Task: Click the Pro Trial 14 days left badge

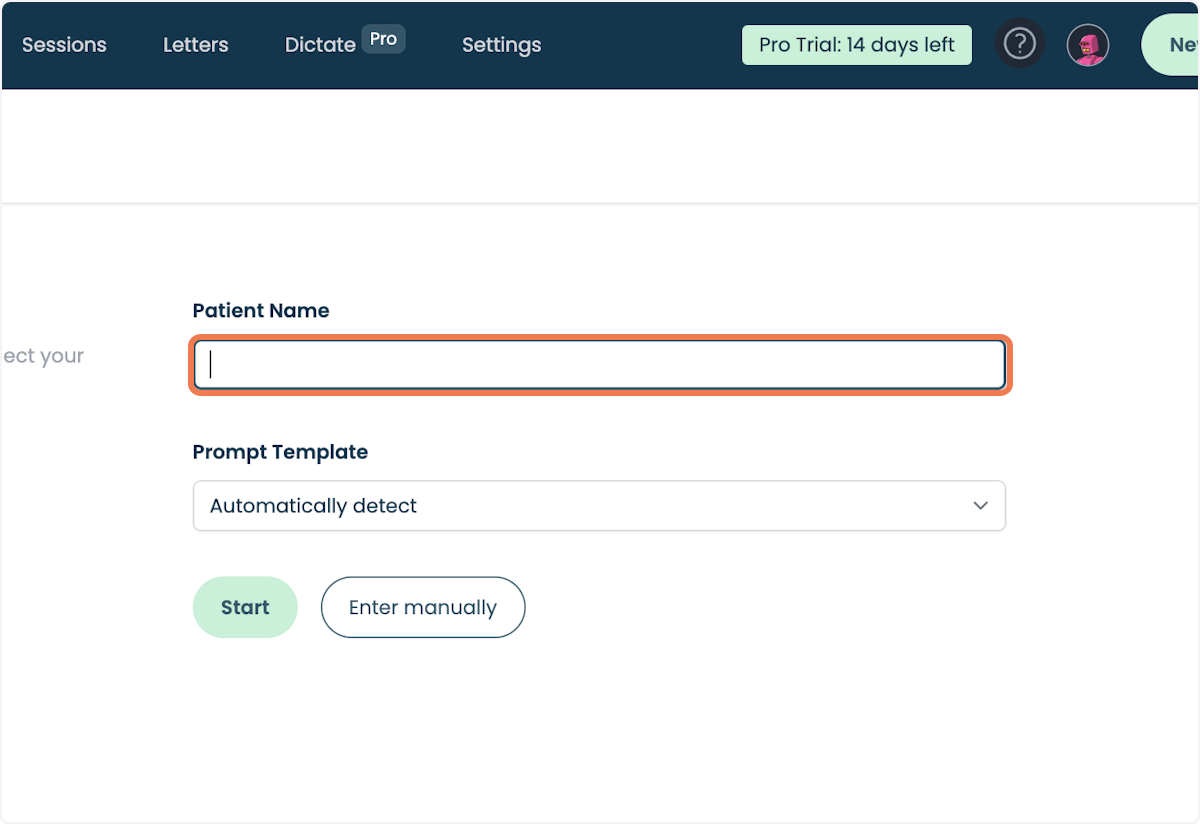Action: click(x=857, y=45)
